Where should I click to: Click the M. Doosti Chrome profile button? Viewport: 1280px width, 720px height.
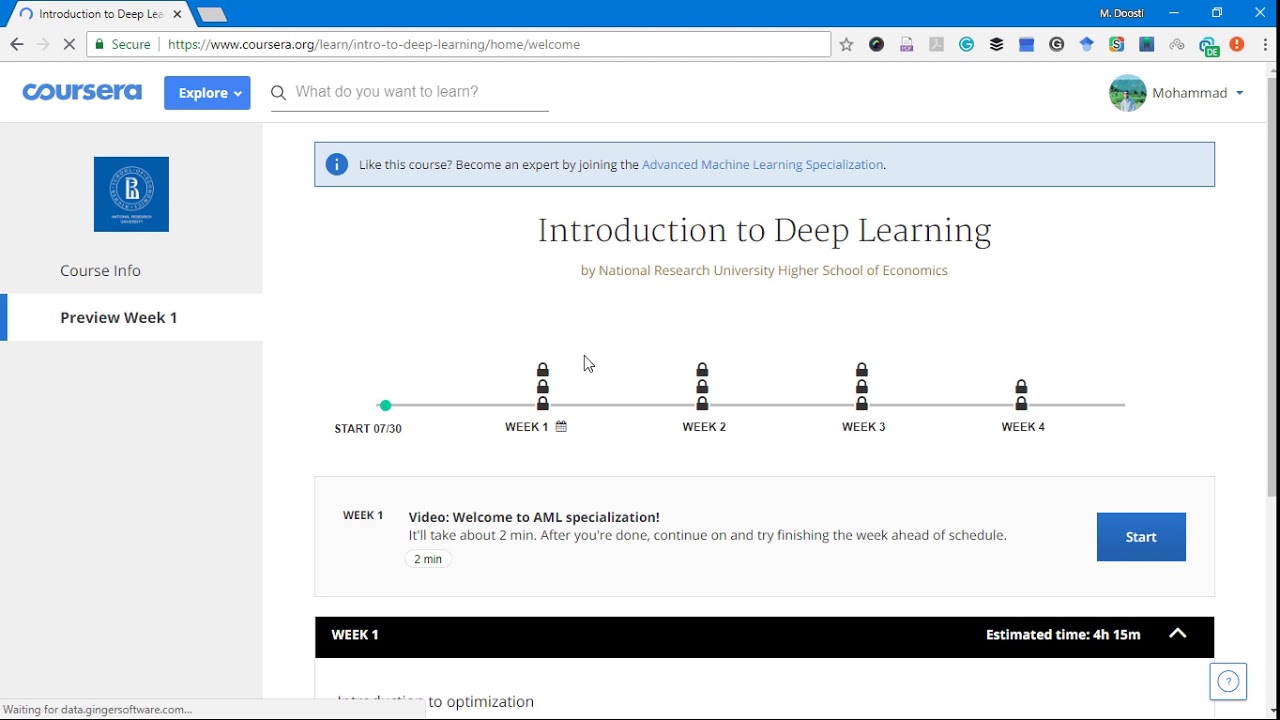tap(1121, 13)
